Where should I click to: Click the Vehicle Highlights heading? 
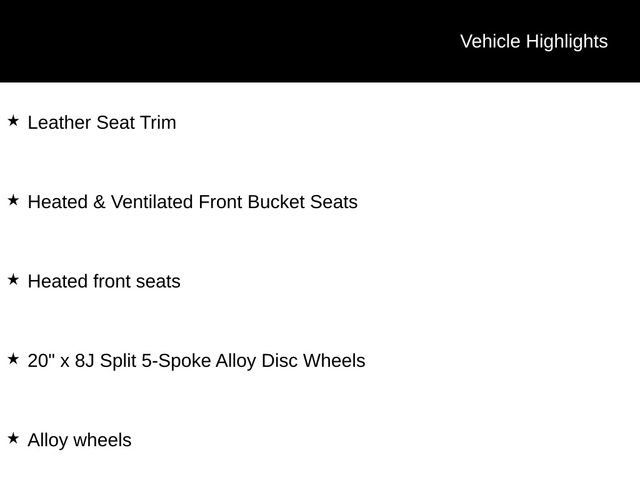pyautogui.click(x=534, y=42)
